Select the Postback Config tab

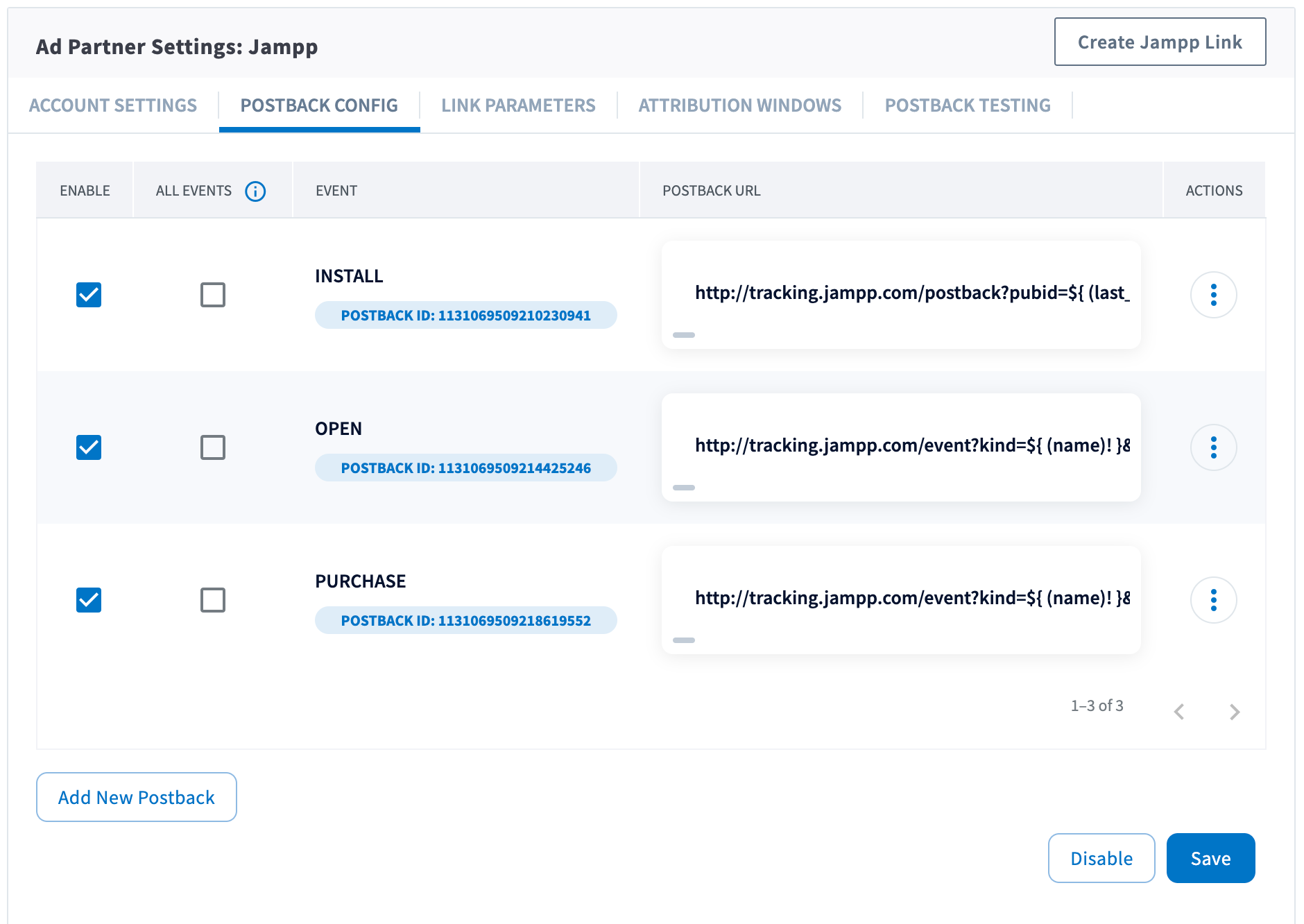(319, 105)
